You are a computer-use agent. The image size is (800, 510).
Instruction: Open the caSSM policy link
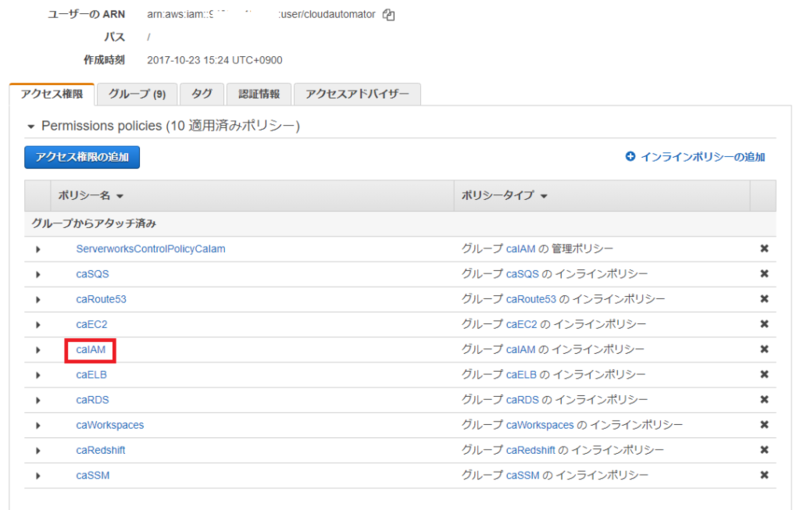coord(93,475)
